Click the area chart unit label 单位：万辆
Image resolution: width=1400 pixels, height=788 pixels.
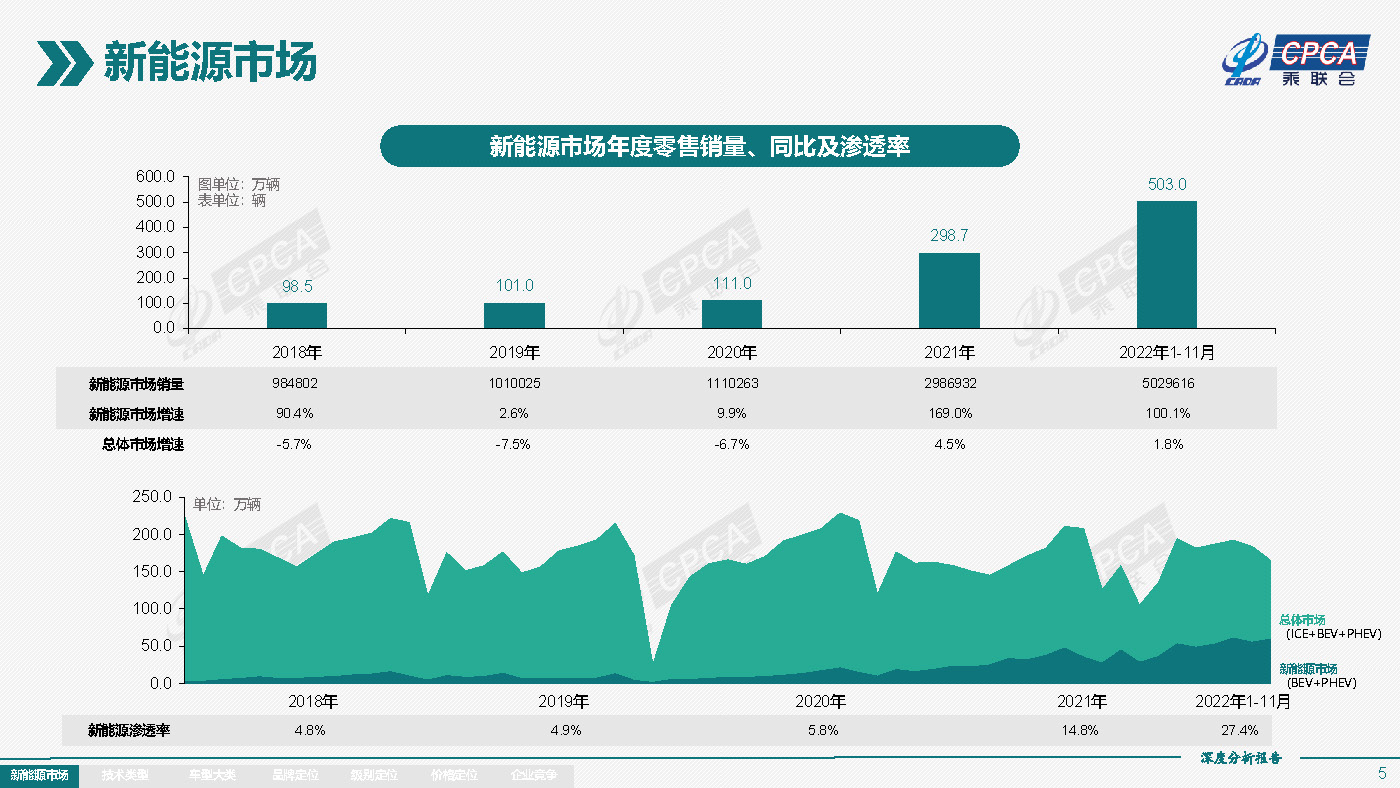(227, 505)
